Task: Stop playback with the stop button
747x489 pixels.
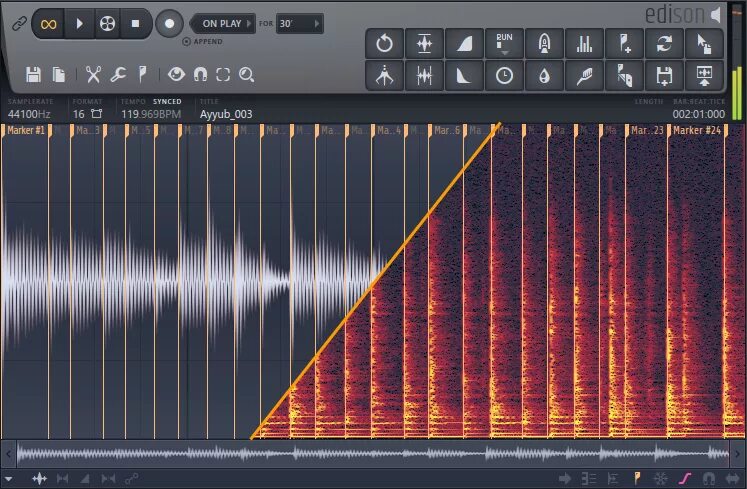Action: click(135, 24)
